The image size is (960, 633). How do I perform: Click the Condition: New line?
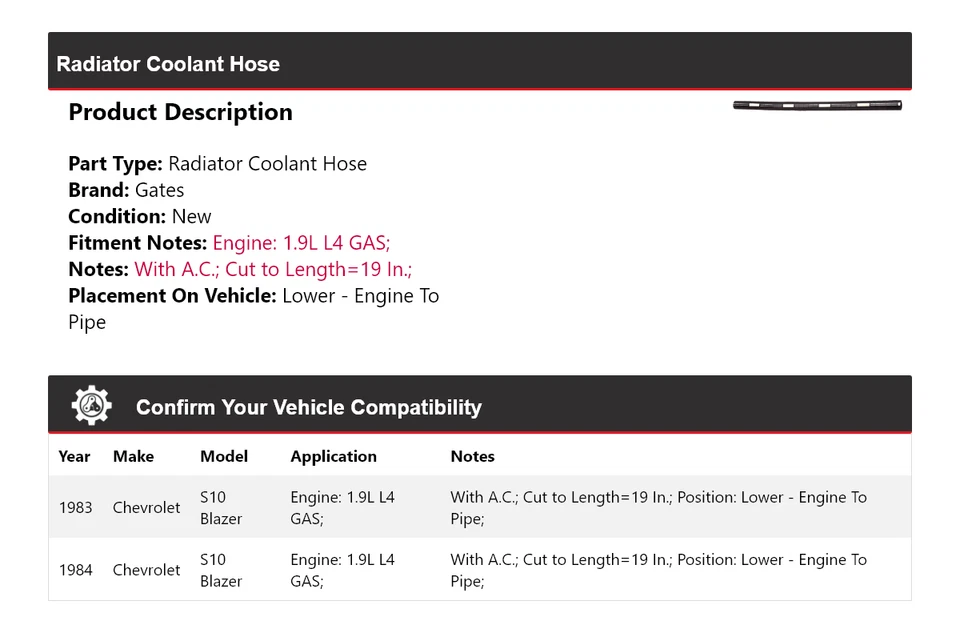[x=140, y=216]
